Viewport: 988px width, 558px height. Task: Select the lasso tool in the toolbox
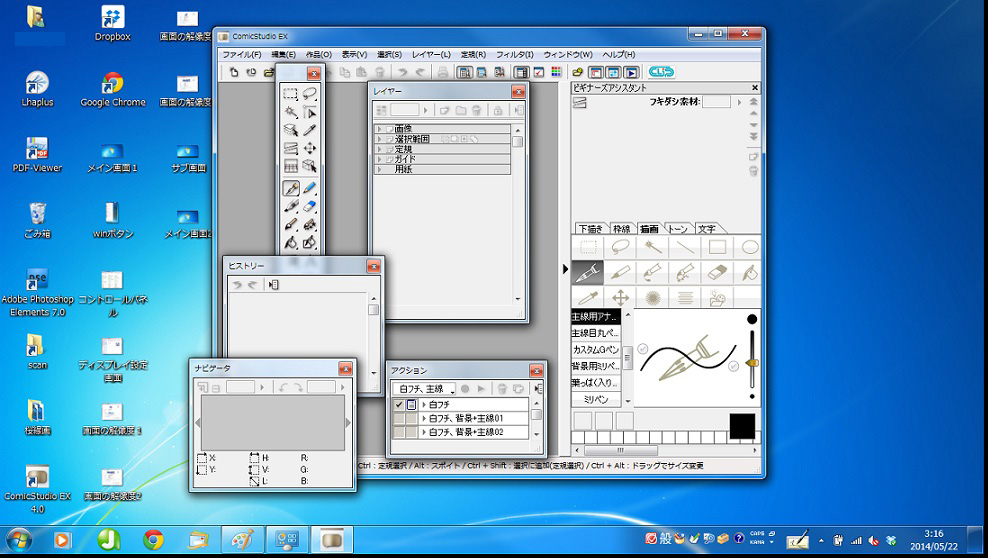(310, 95)
